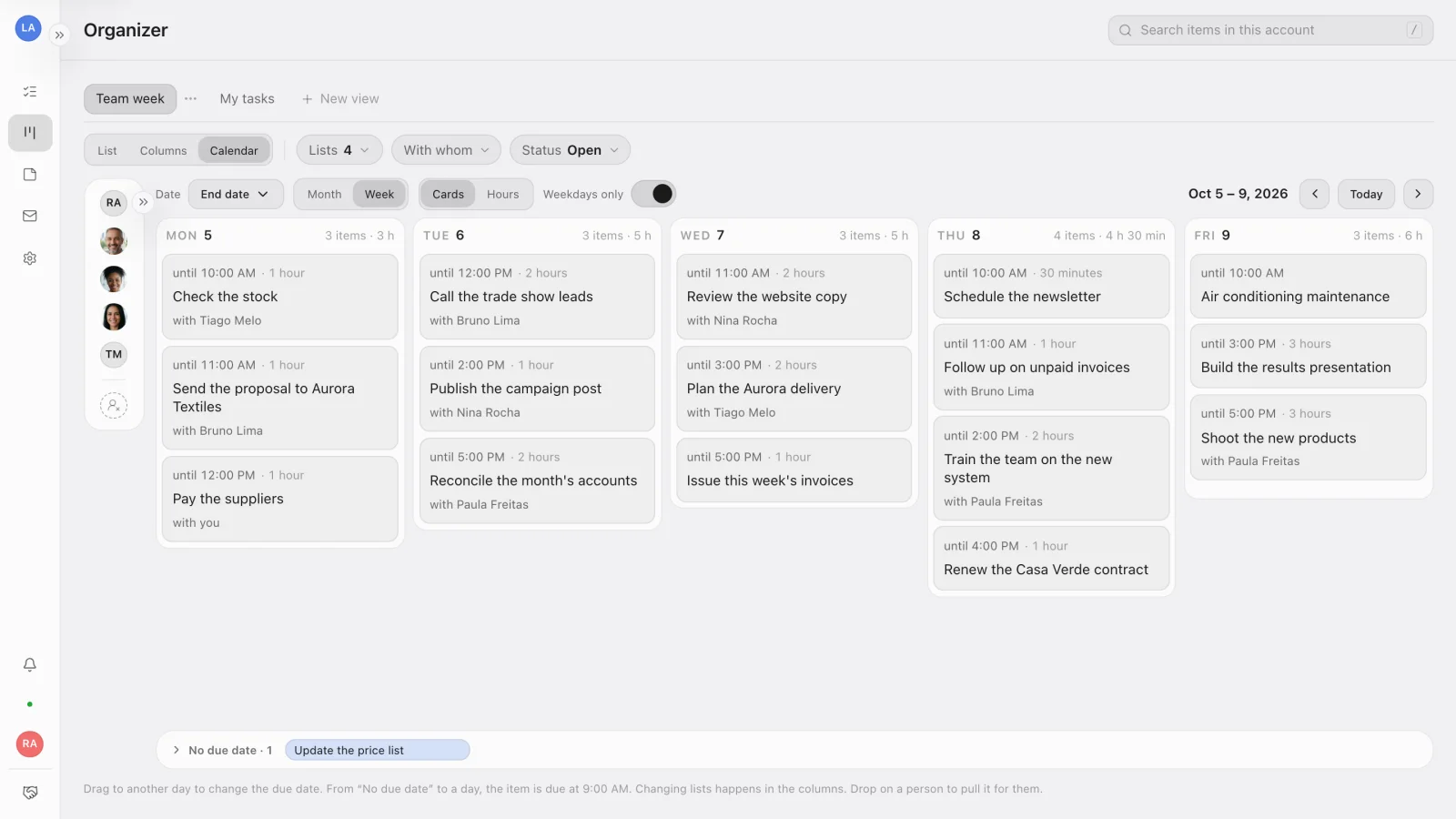
Task: Switch display to Hours mode
Action: click(502, 194)
